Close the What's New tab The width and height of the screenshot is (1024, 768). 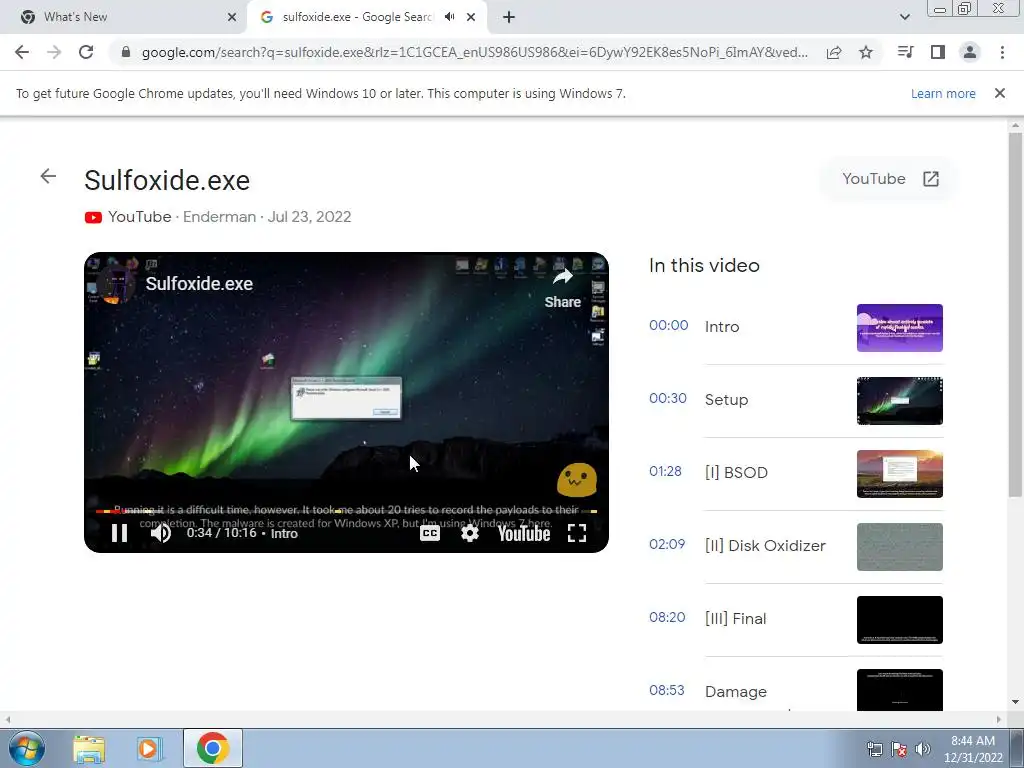tap(232, 18)
